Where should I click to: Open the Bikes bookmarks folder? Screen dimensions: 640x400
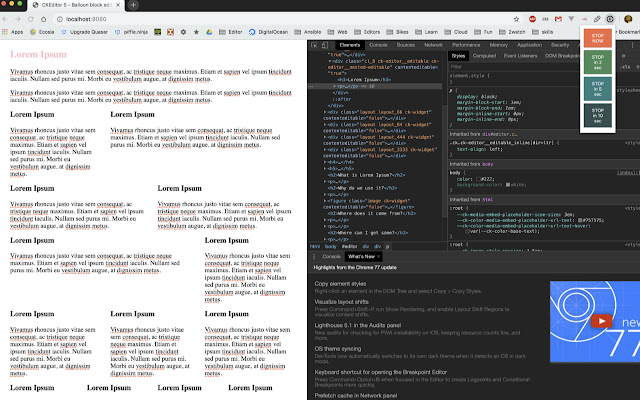[x=398, y=32]
